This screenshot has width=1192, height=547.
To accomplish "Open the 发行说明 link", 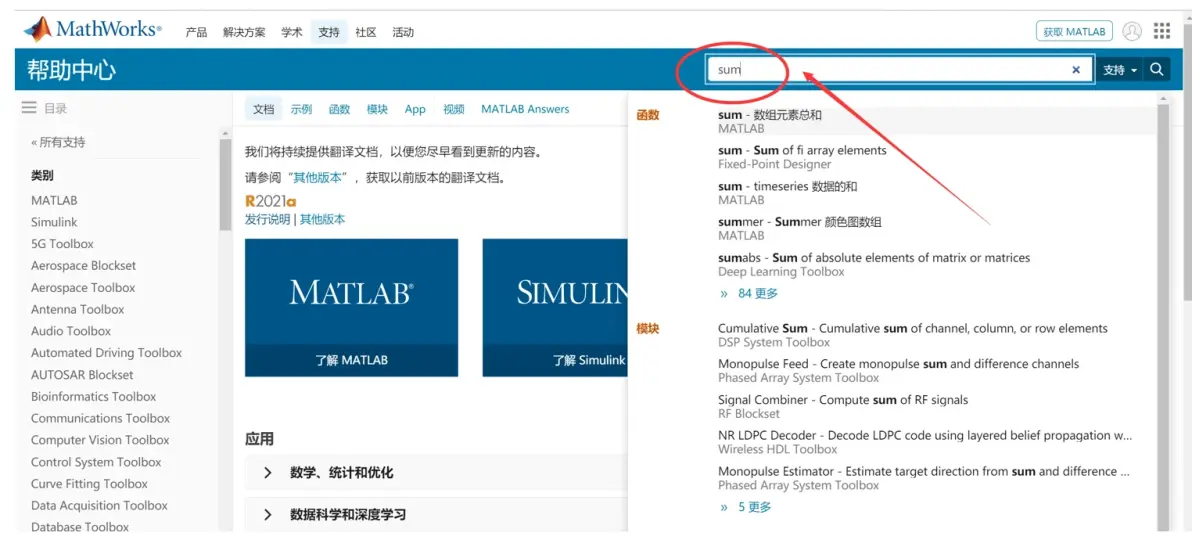I will point(268,219).
